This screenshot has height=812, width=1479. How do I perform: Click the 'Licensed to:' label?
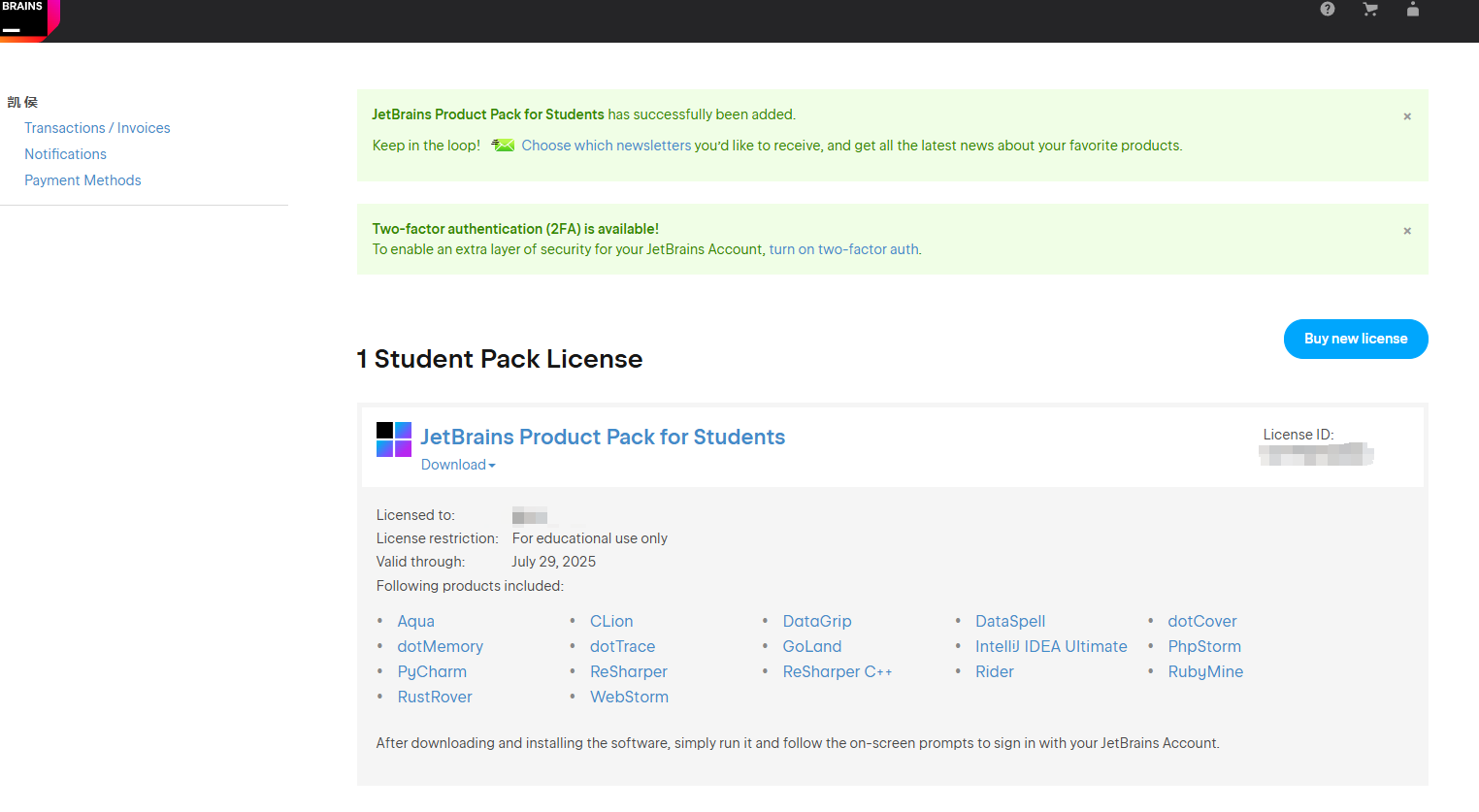click(415, 515)
